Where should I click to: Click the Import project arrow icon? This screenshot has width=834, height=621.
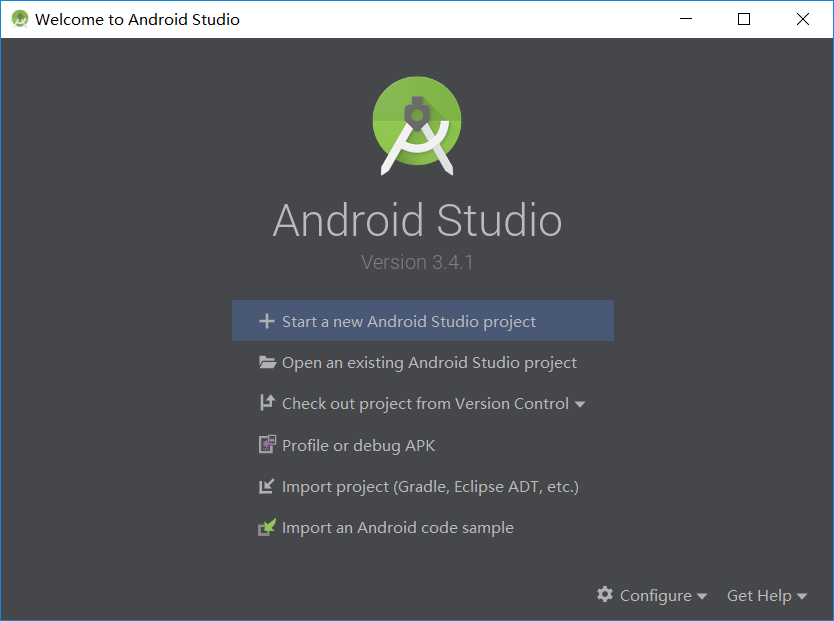[x=266, y=486]
